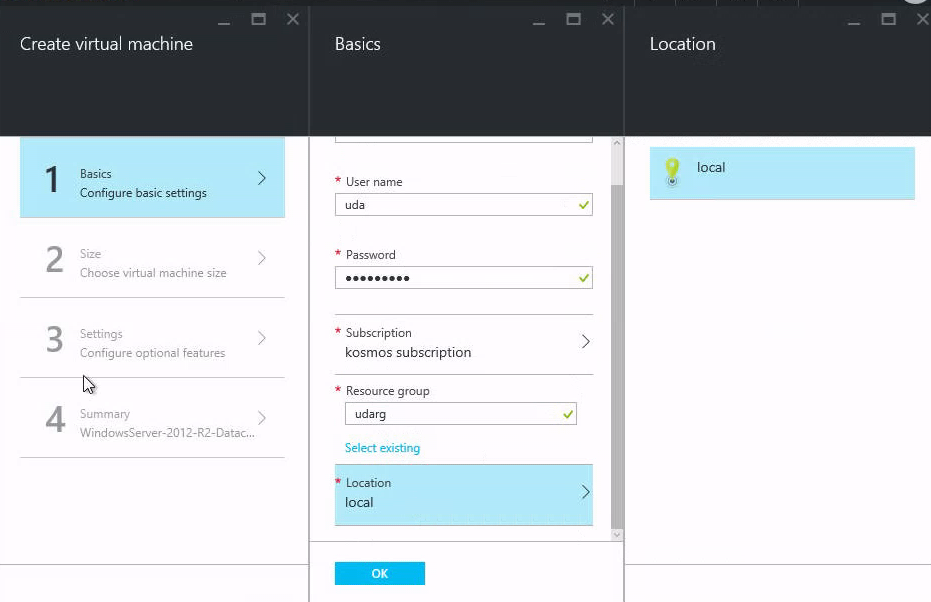Click the Select existing resource group link

pos(382,448)
